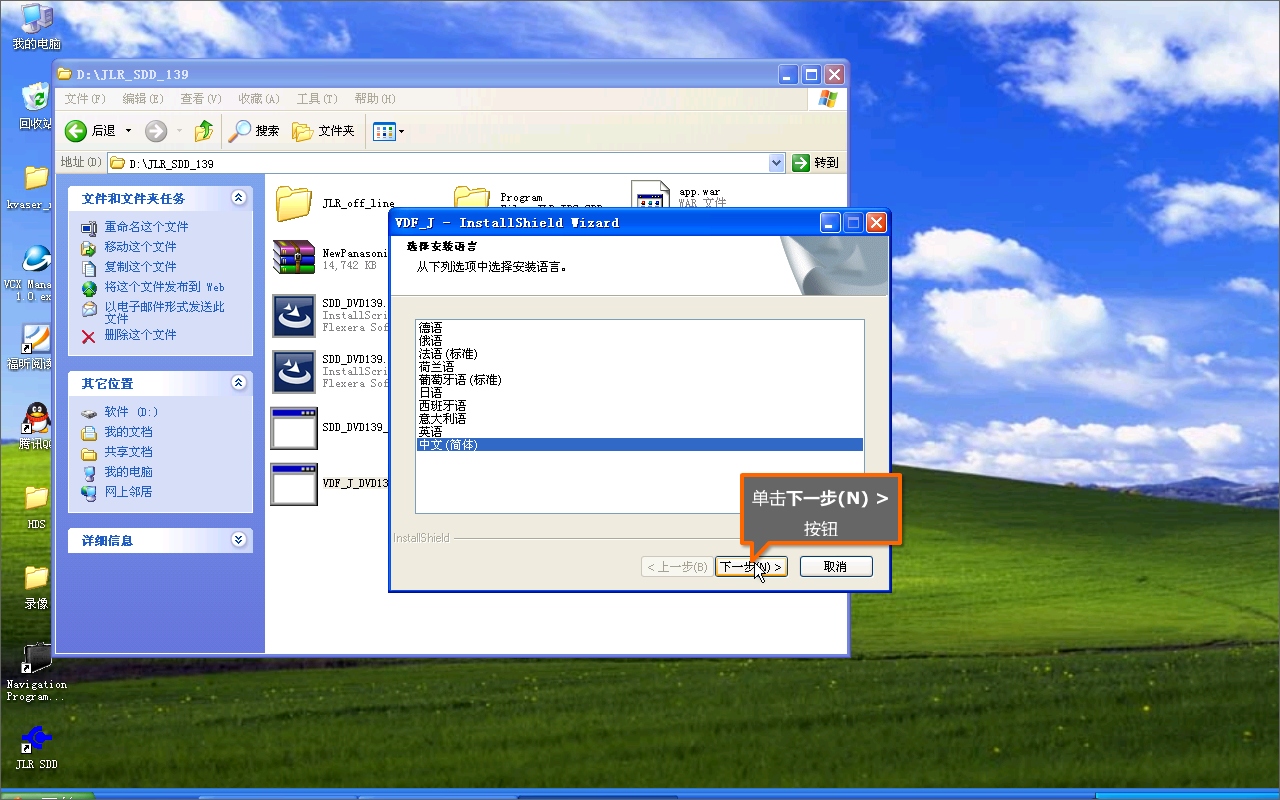Click 将这个文件发布到 Web link
Screen dimensions: 1280x800
164,287
